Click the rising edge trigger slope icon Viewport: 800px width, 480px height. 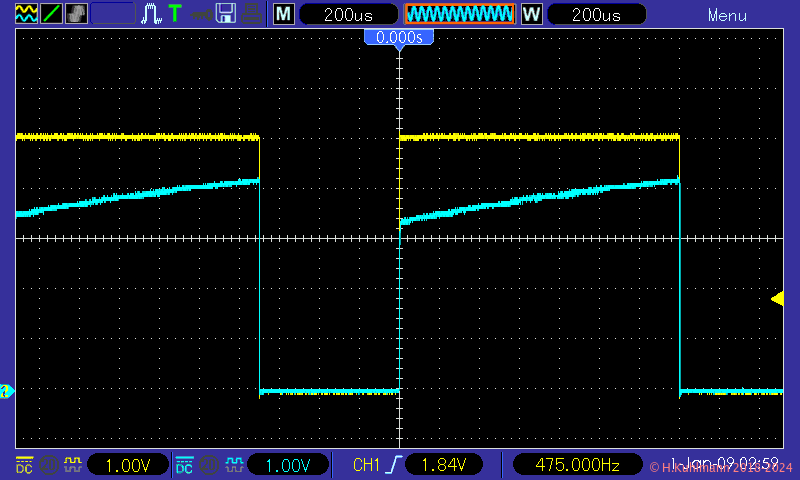[397, 465]
